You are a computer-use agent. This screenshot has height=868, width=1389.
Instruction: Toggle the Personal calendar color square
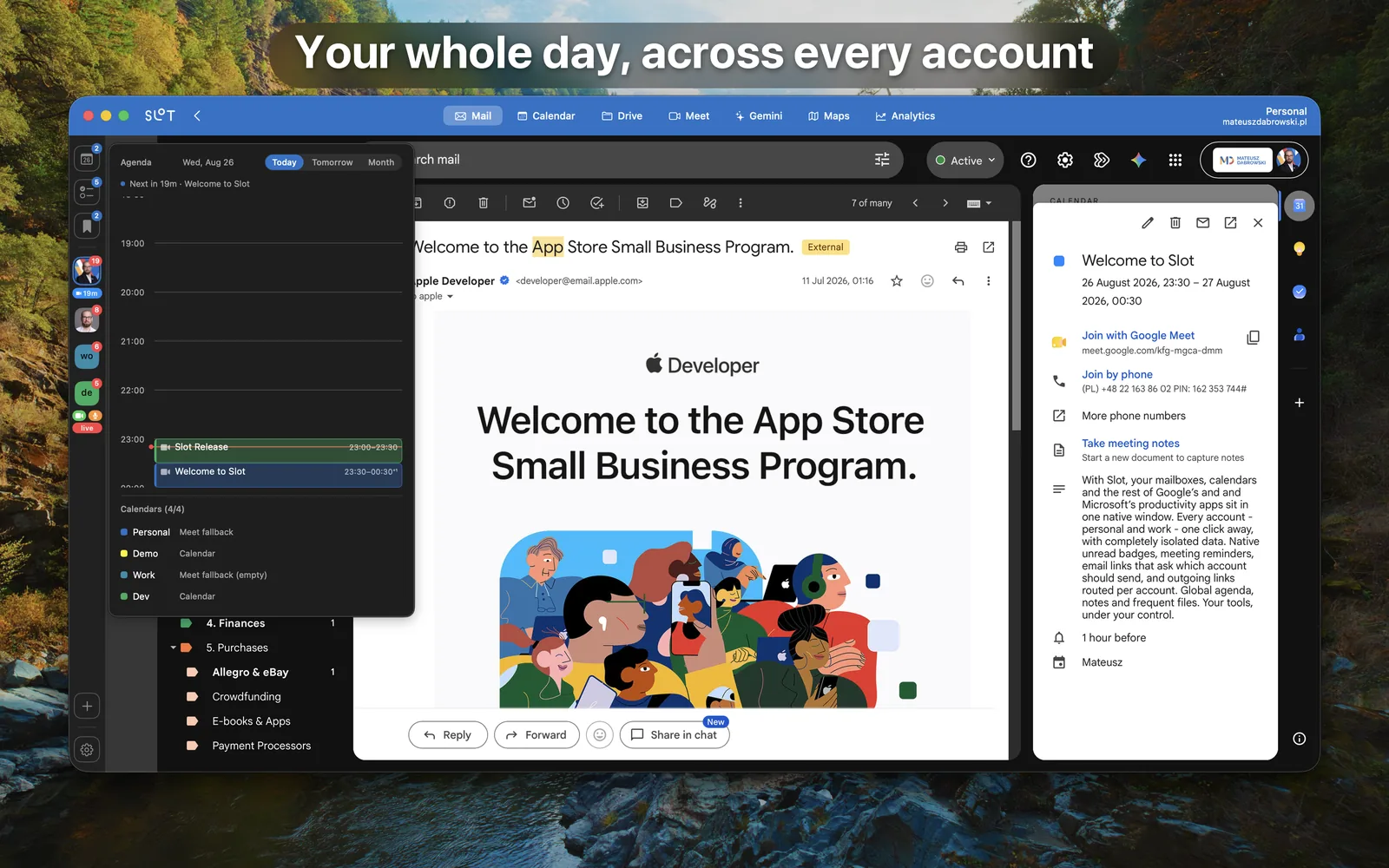click(124, 532)
